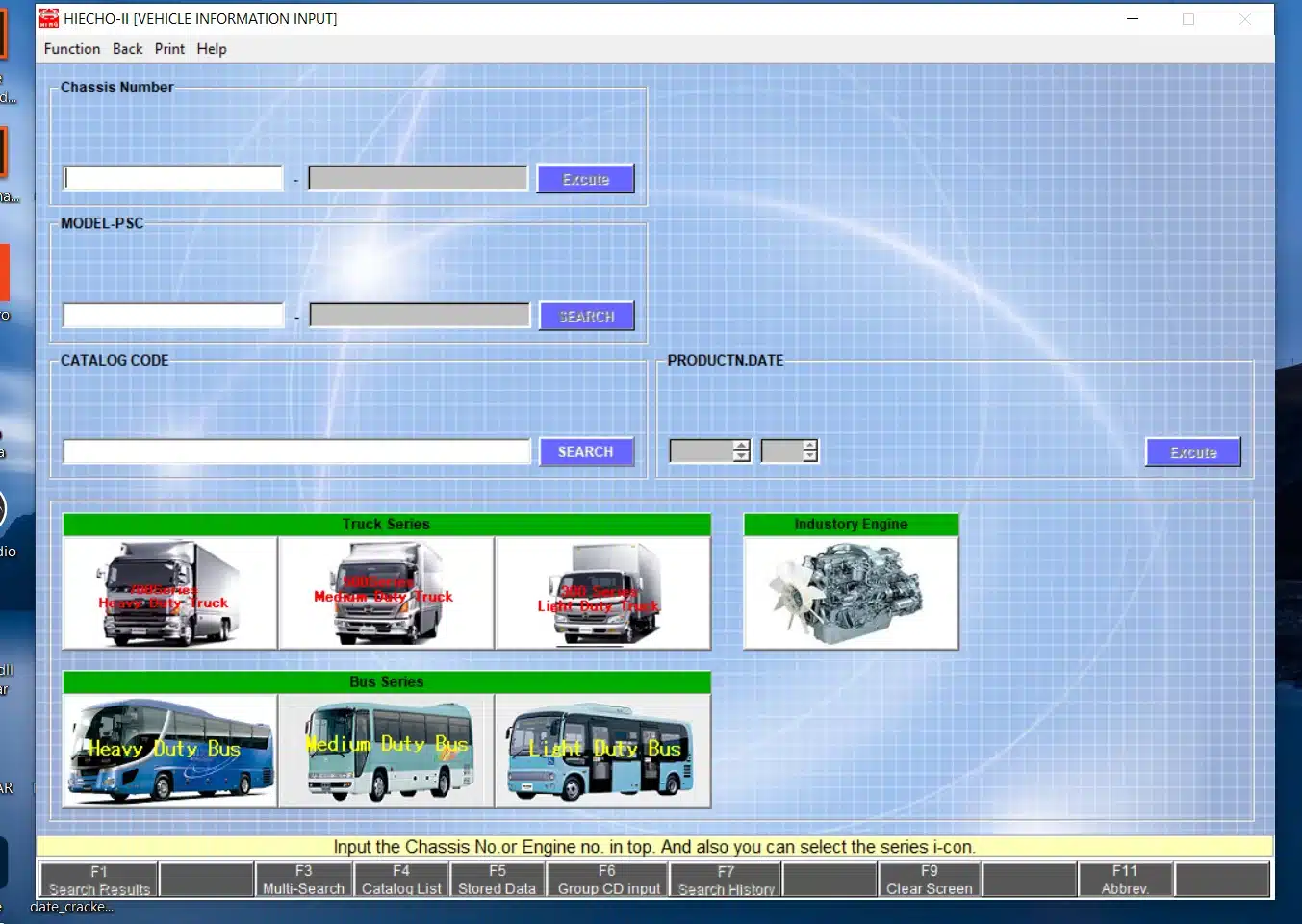
Task: Click the HIECHO-II title bar application icon
Action: tap(48, 17)
